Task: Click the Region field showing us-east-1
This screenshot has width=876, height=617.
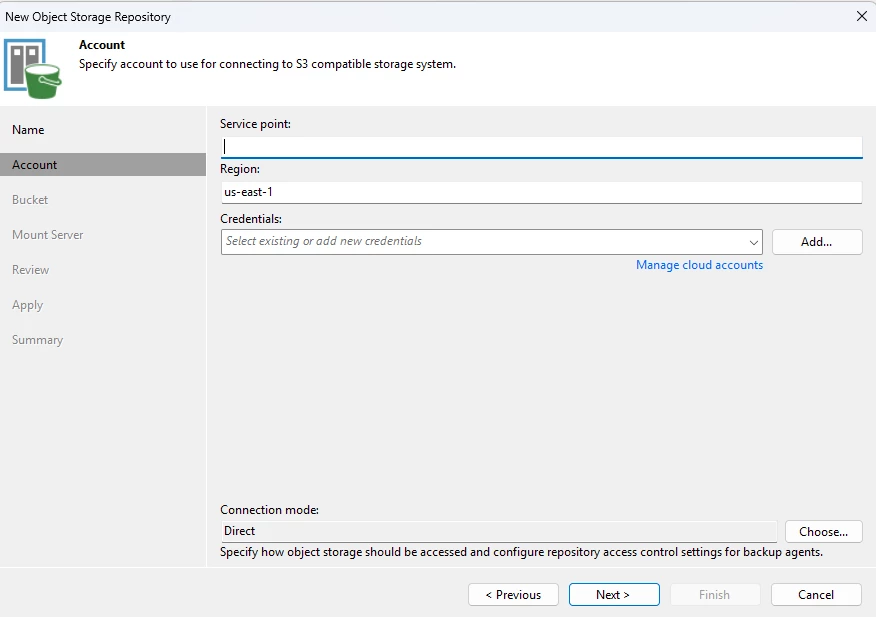Action: click(x=541, y=192)
